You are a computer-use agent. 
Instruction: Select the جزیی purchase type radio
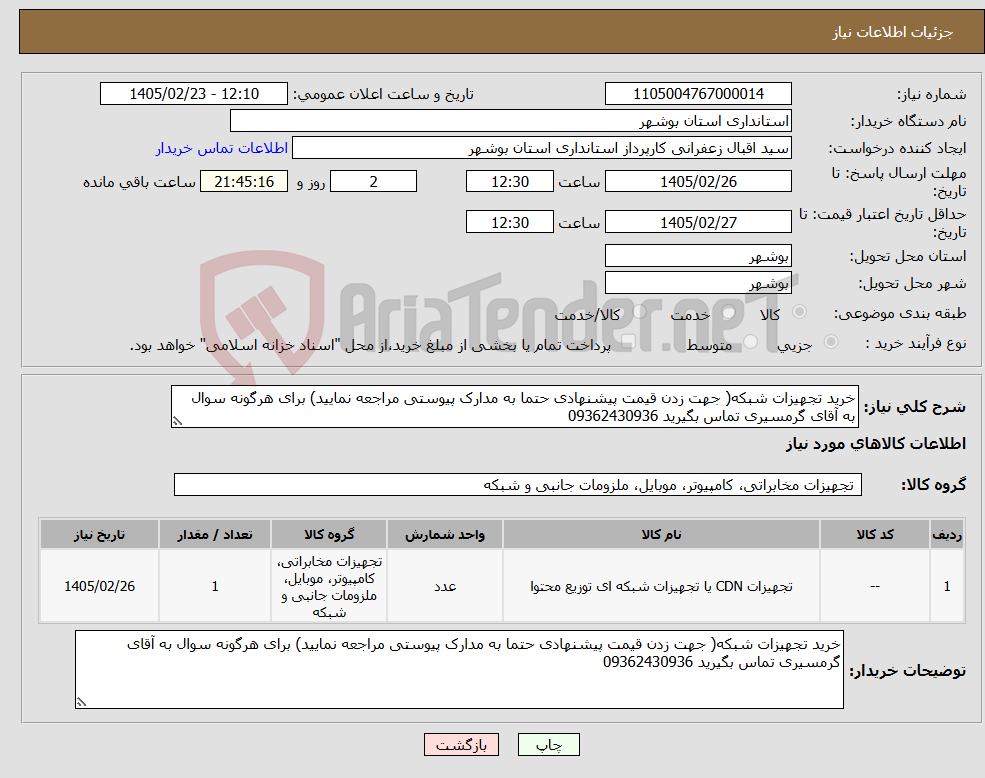pyautogui.click(x=830, y=341)
